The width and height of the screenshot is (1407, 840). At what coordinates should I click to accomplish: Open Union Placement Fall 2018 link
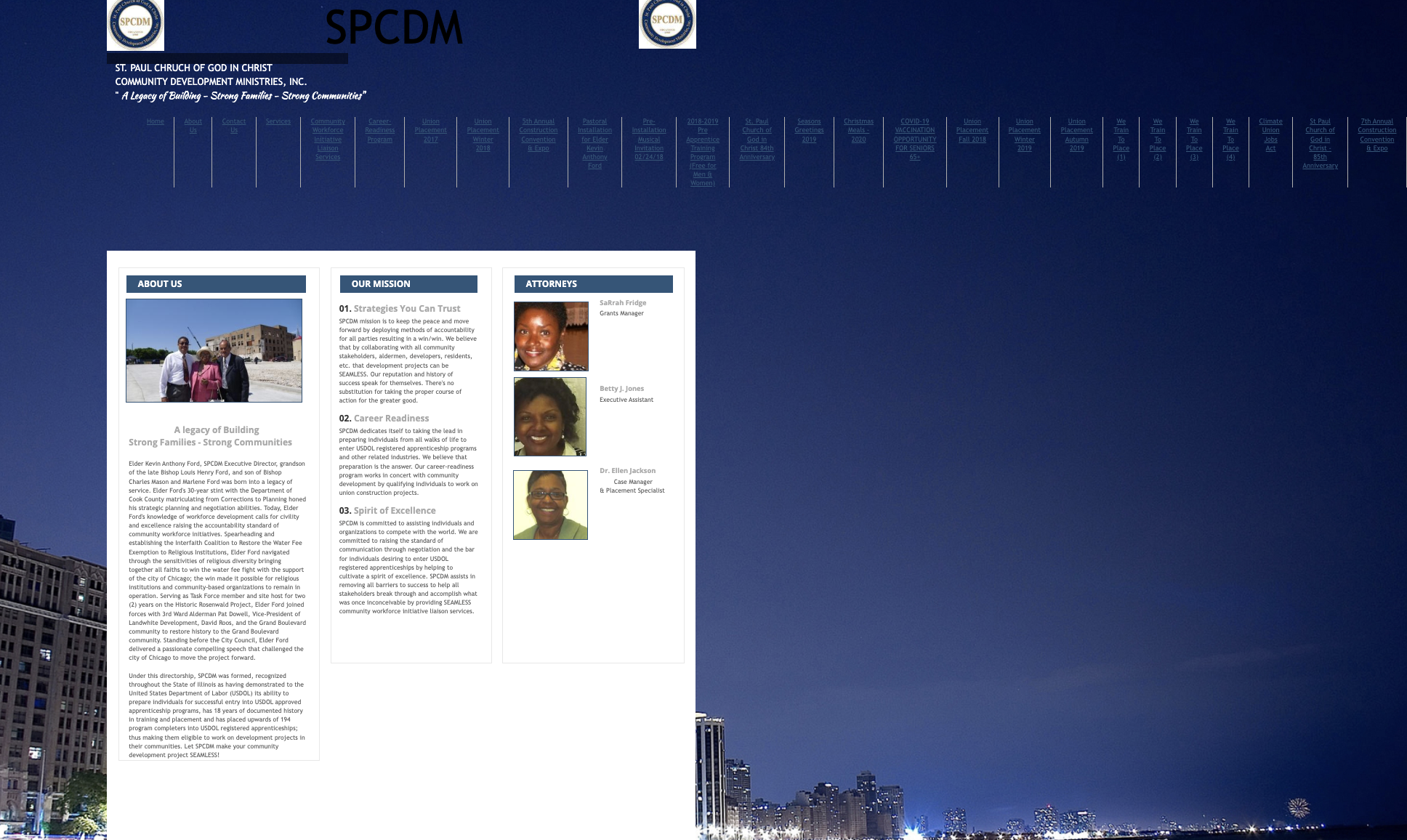[972, 130]
